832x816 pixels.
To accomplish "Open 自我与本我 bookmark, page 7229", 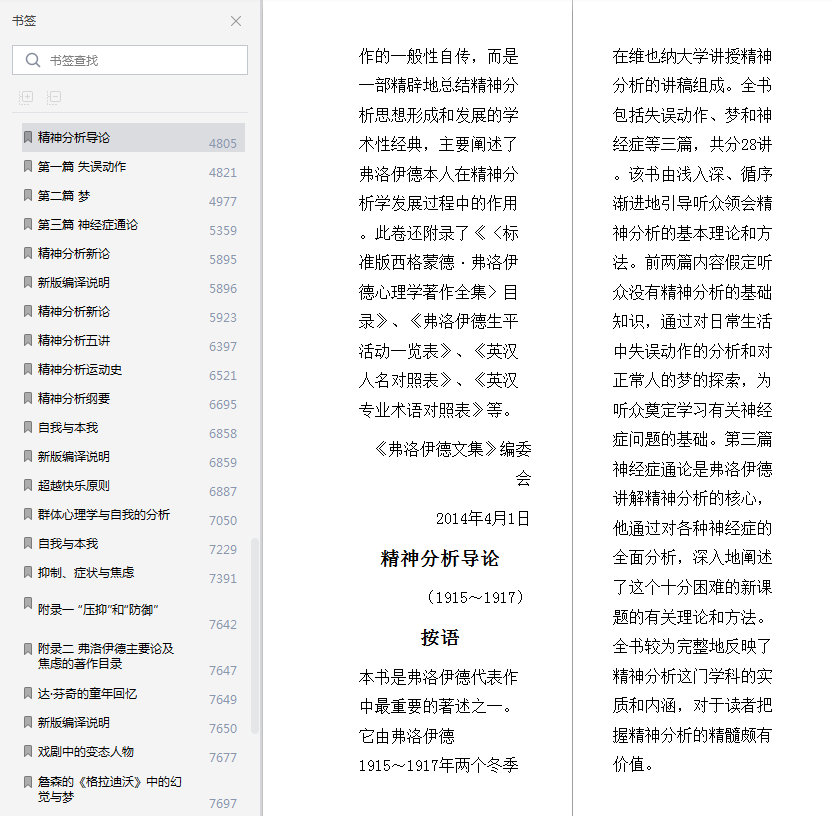I will pos(133,544).
